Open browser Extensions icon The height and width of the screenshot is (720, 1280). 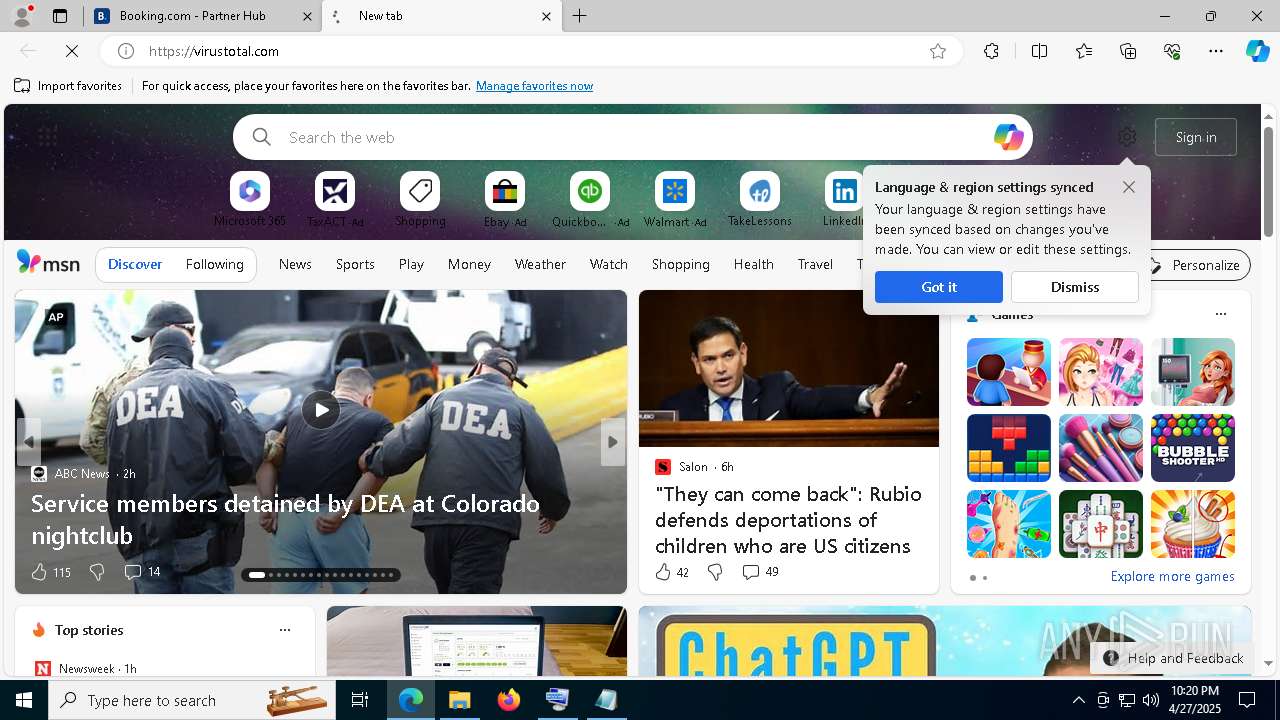click(991, 51)
